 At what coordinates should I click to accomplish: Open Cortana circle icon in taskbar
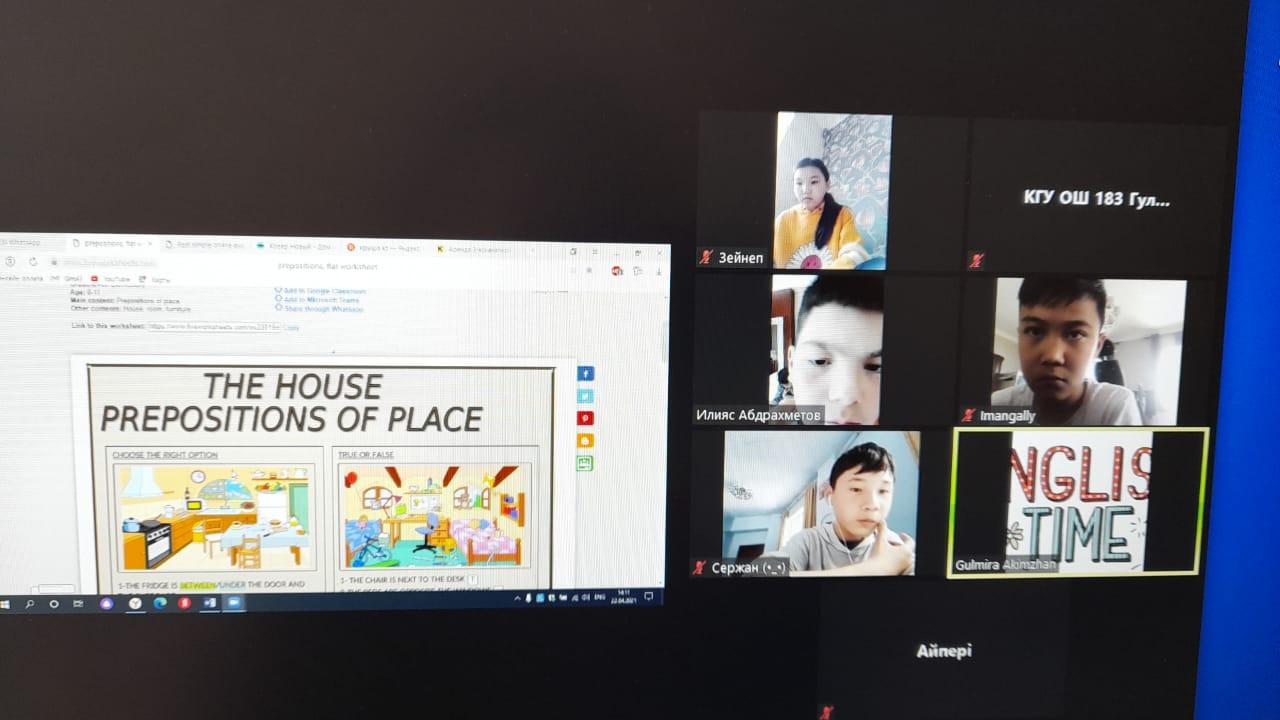click(54, 604)
